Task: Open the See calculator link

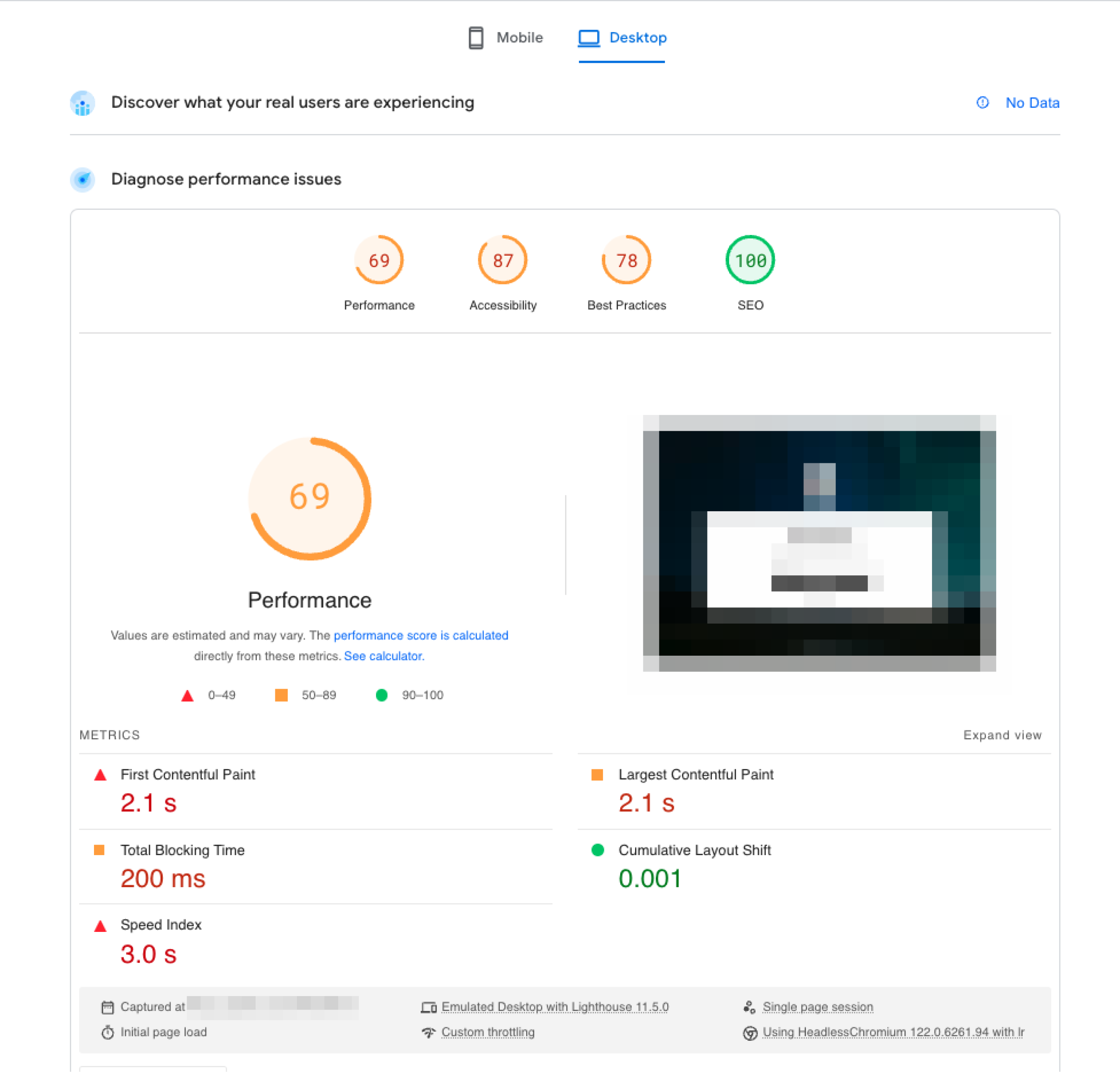Action: click(383, 656)
